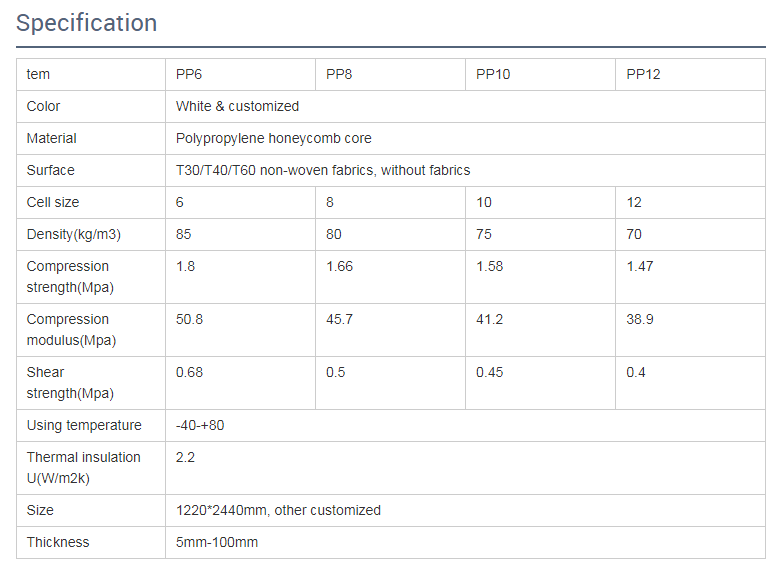Click the White & customized cell
The height and width of the screenshot is (567, 780).
tap(237, 106)
